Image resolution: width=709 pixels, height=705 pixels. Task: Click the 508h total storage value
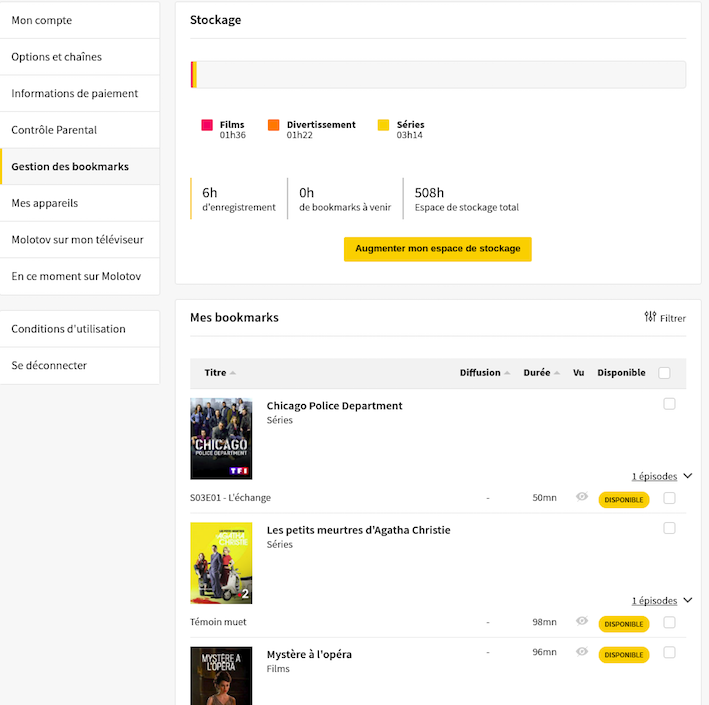click(x=429, y=193)
